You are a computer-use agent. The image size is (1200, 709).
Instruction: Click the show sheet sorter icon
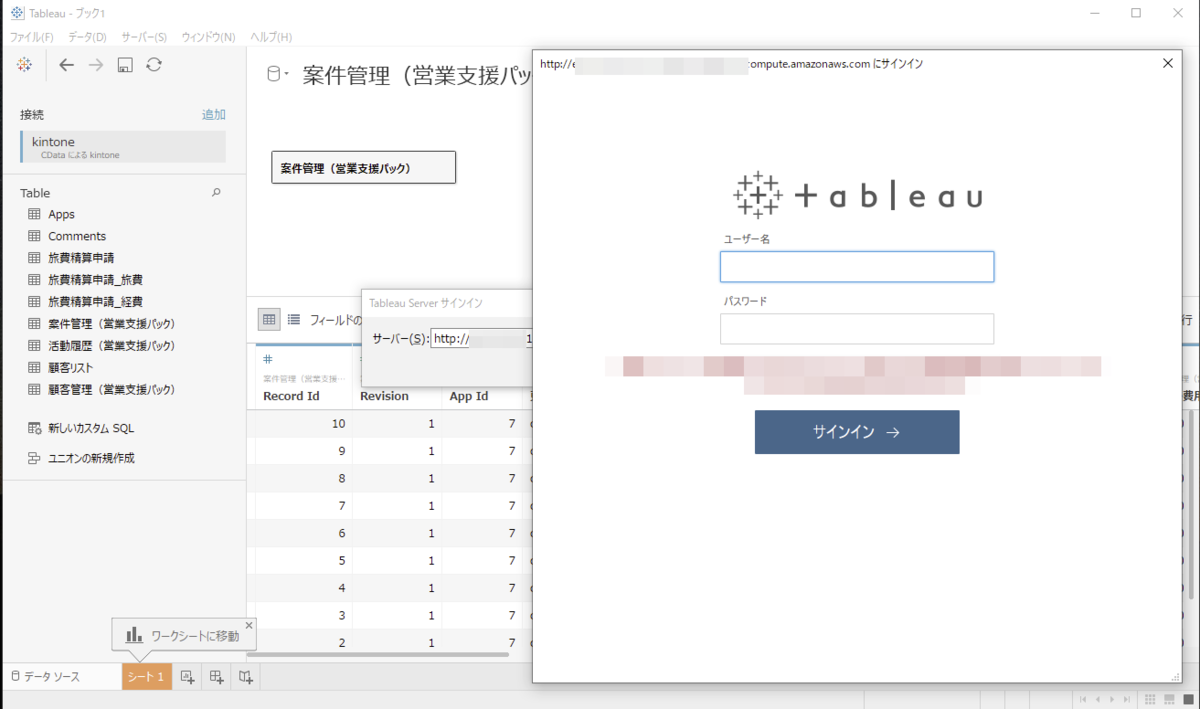pyautogui.click(x=1151, y=699)
